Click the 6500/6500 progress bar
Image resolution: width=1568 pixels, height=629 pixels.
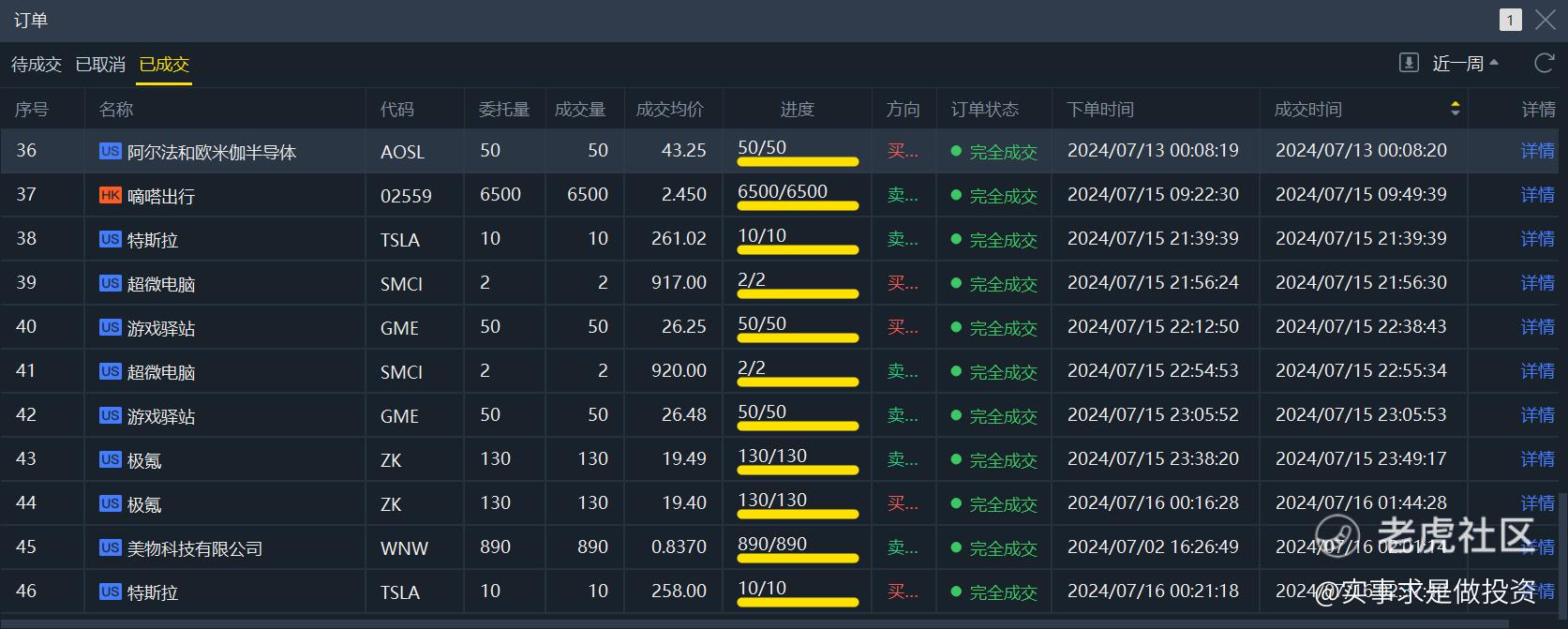(798, 205)
